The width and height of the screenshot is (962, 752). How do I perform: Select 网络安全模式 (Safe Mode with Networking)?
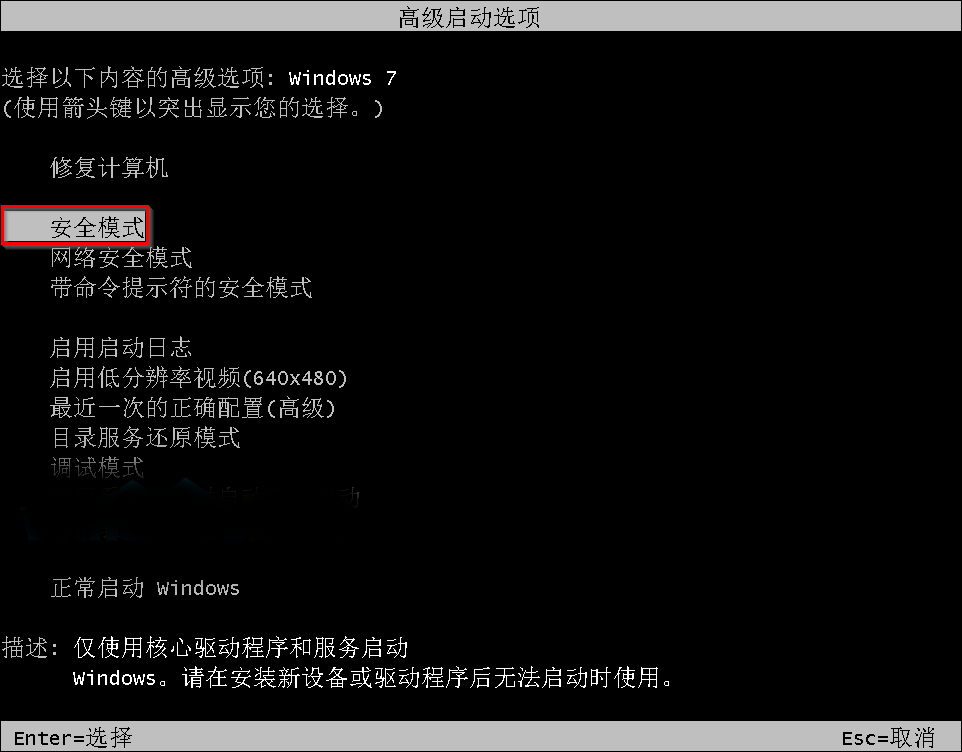tap(121, 258)
